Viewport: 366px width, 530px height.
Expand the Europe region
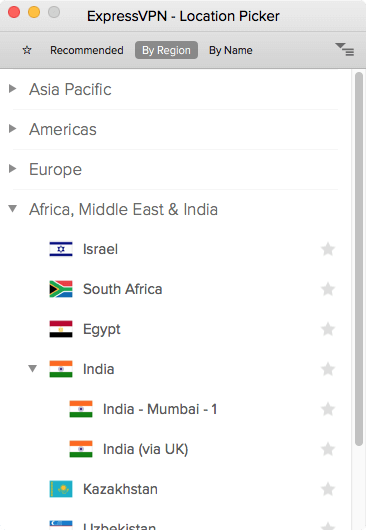coord(13,169)
